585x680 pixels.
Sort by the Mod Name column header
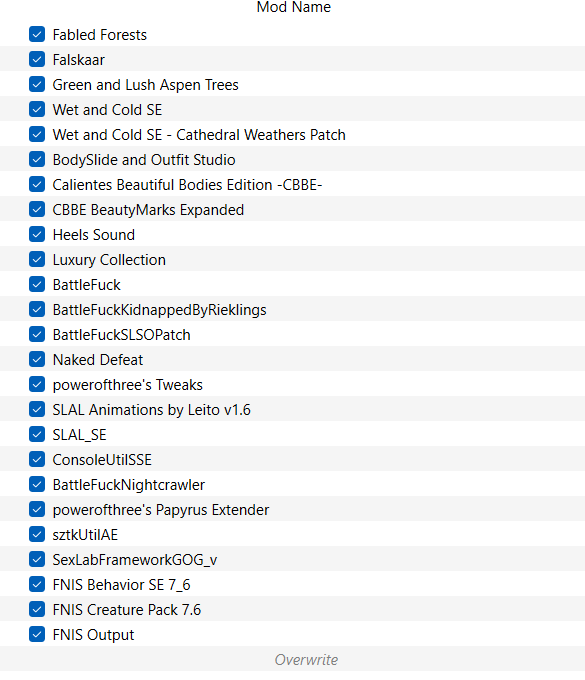point(294,7)
